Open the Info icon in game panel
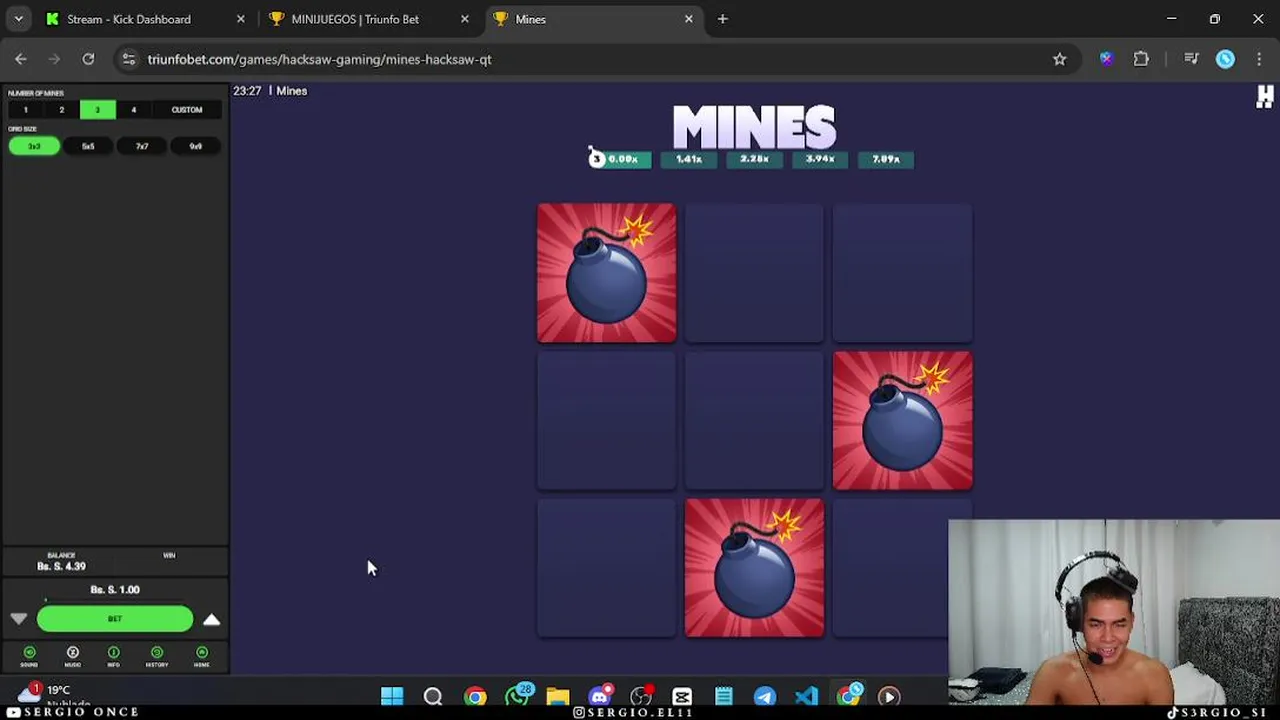 tap(113, 656)
